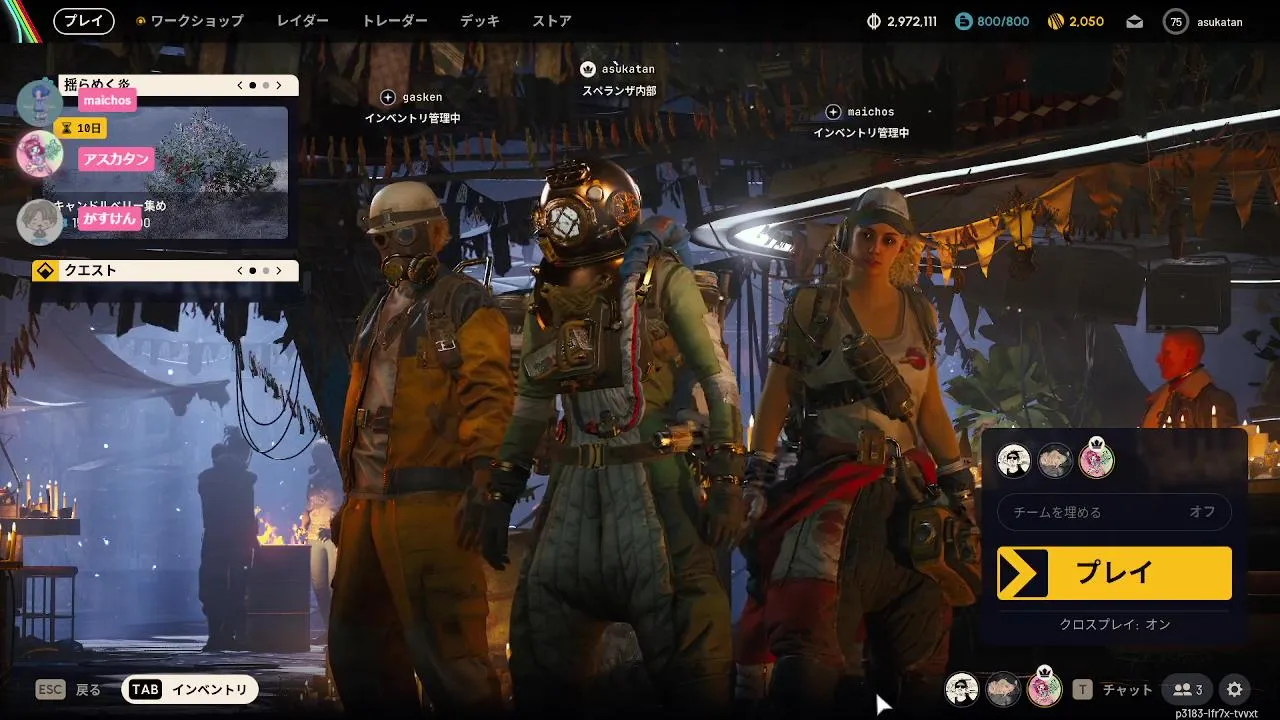Toggle チームを埋める squad fill option
The width and height of the screenshot is (1280, 720).
[x=1114, y=512]
